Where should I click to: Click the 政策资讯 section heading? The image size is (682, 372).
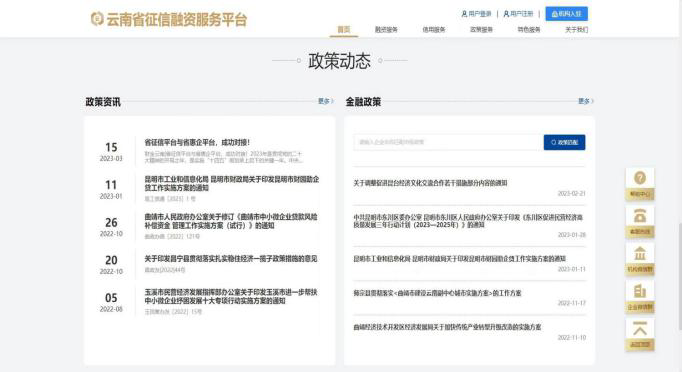point(103,102)
